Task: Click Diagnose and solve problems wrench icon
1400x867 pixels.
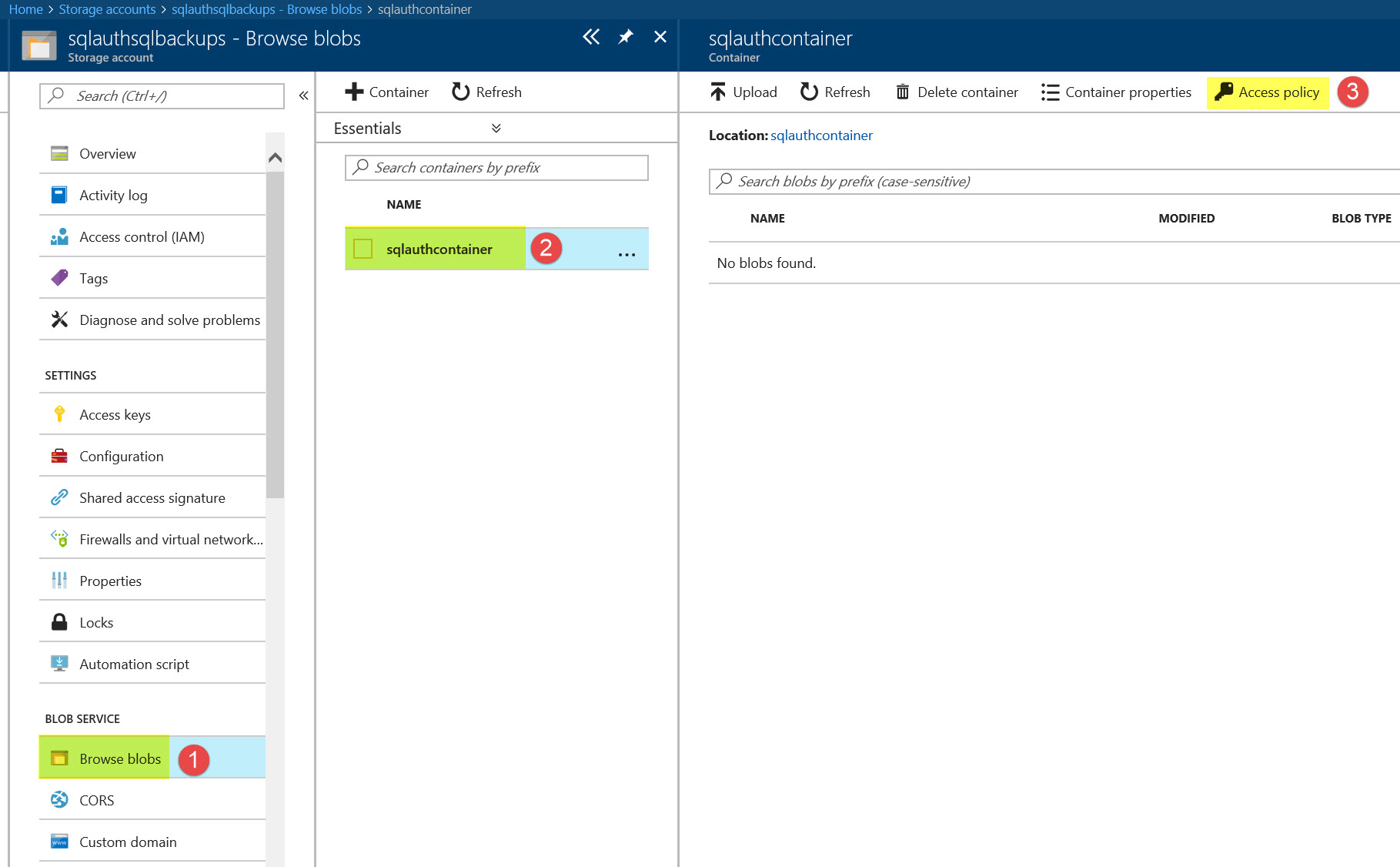Action: tap(59, 320)
